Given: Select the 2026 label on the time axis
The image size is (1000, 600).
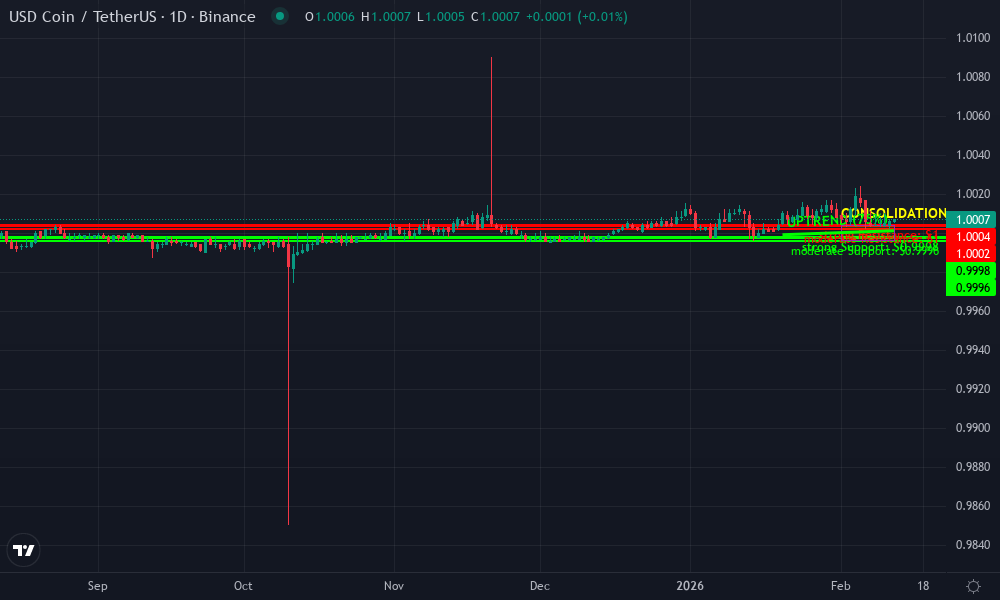Looking at the screenshot, I should [x=691, y=586].
